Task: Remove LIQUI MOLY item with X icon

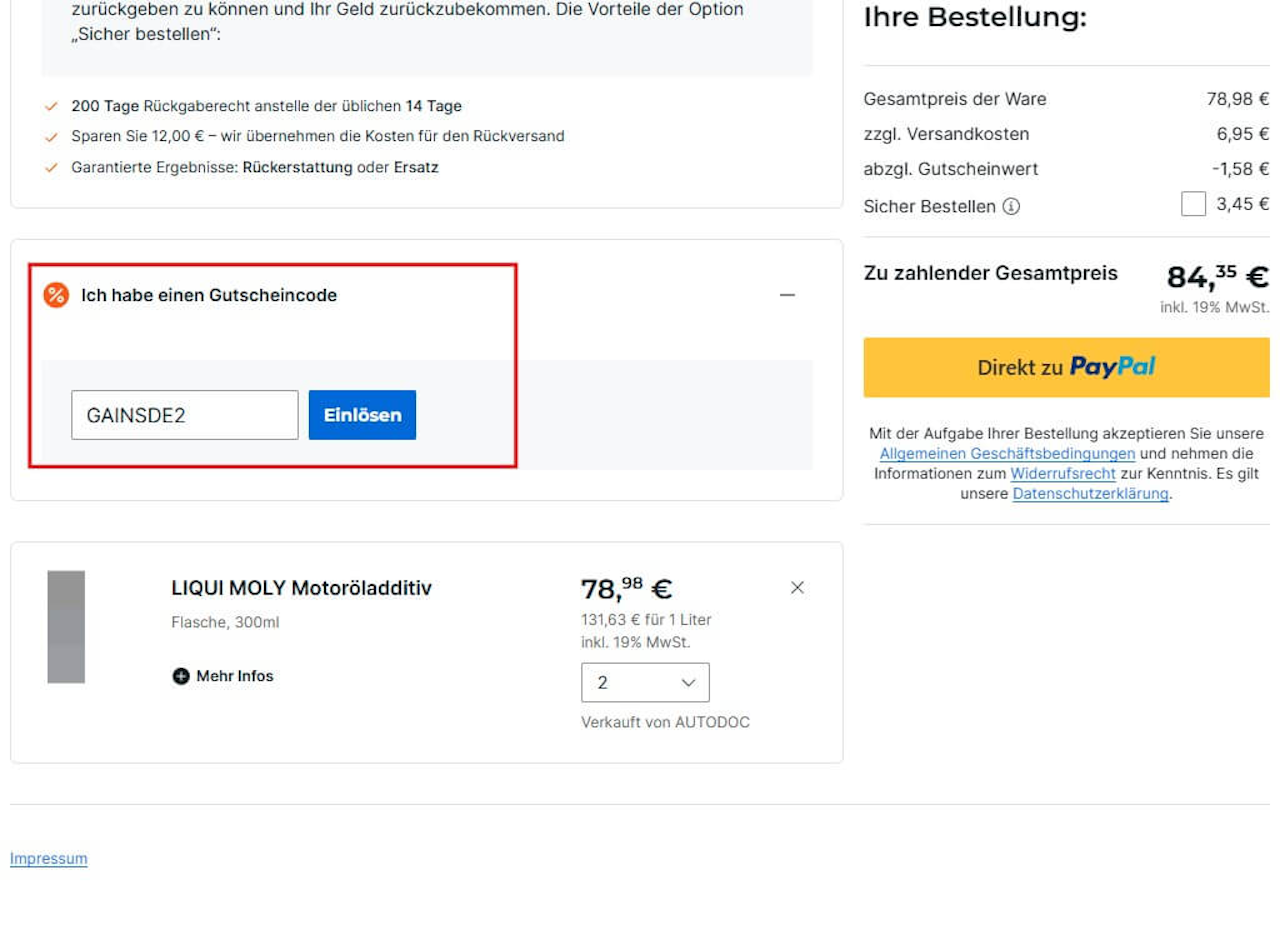Action: click(x=797, y=588)
